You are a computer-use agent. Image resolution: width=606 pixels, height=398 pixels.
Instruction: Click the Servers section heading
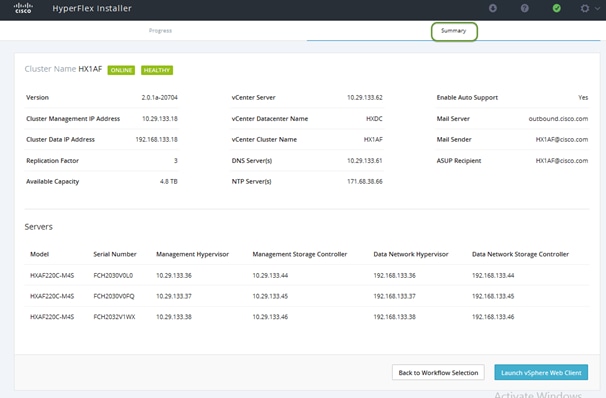click(39, 227)
